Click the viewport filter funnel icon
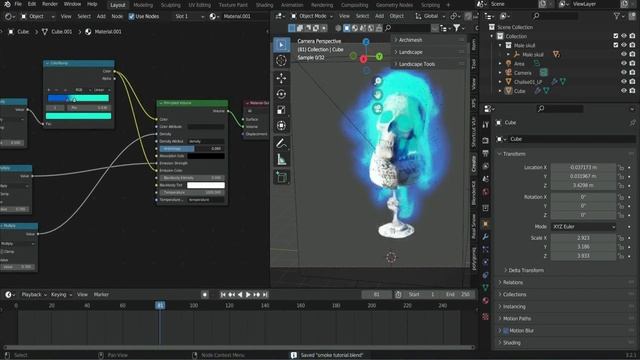 click(457, 28)
